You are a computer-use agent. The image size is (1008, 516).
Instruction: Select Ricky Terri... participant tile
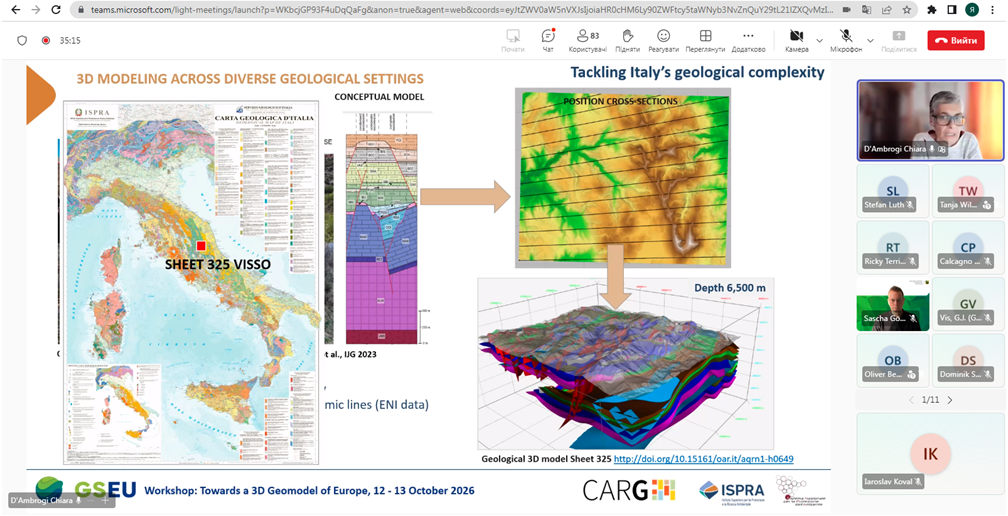pyautogui.click(x=892, y=247)
